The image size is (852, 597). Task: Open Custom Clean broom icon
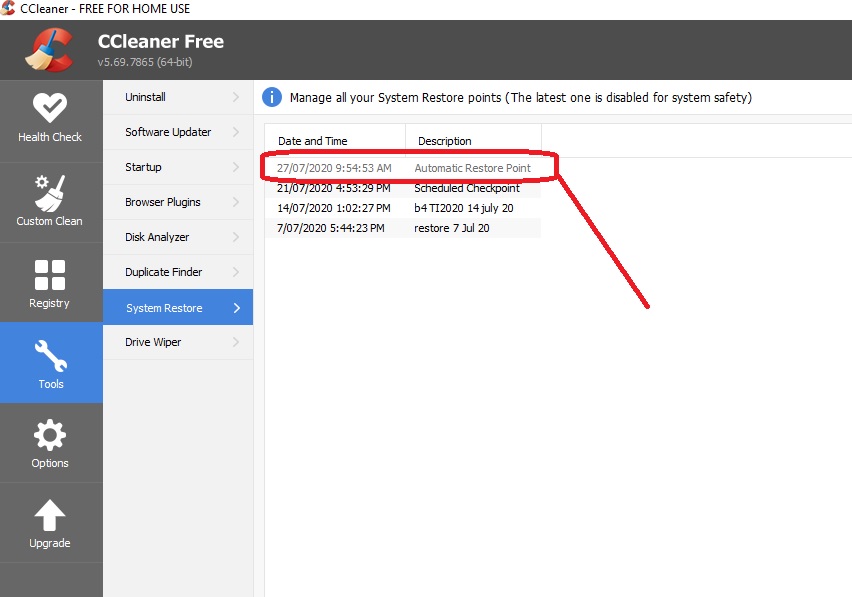tap(50, 193)
